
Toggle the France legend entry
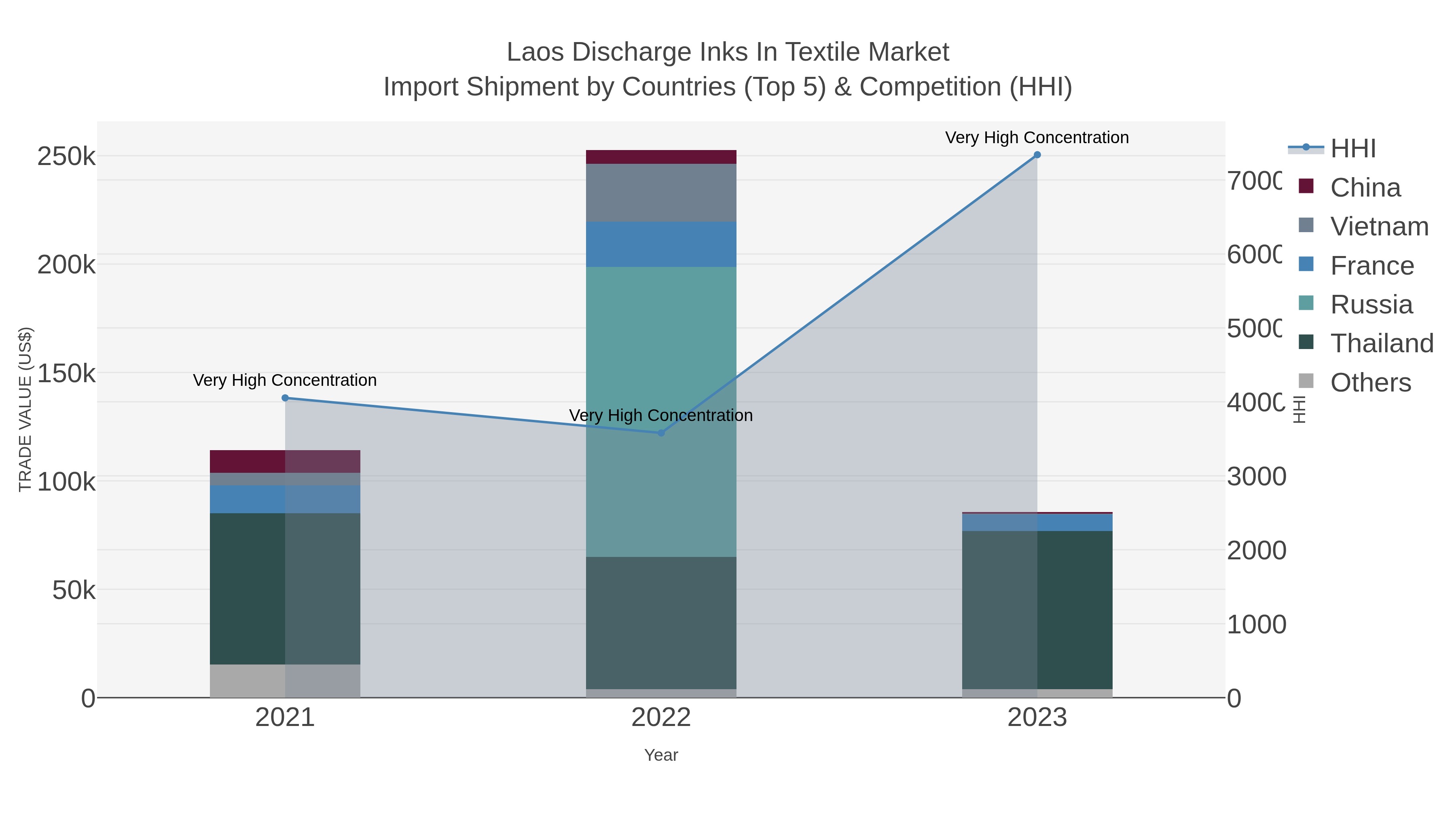[1356, 265]
